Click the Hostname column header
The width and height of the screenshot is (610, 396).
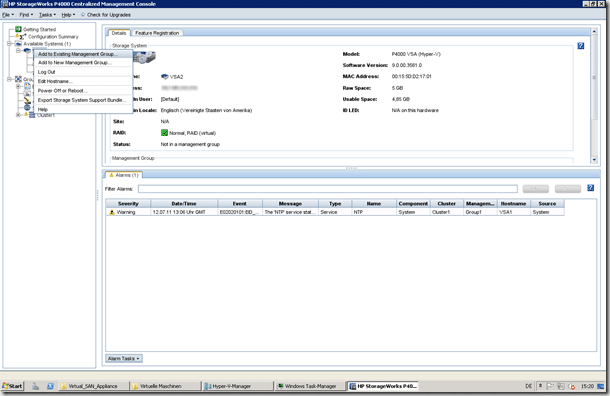[x=514, y=203]
